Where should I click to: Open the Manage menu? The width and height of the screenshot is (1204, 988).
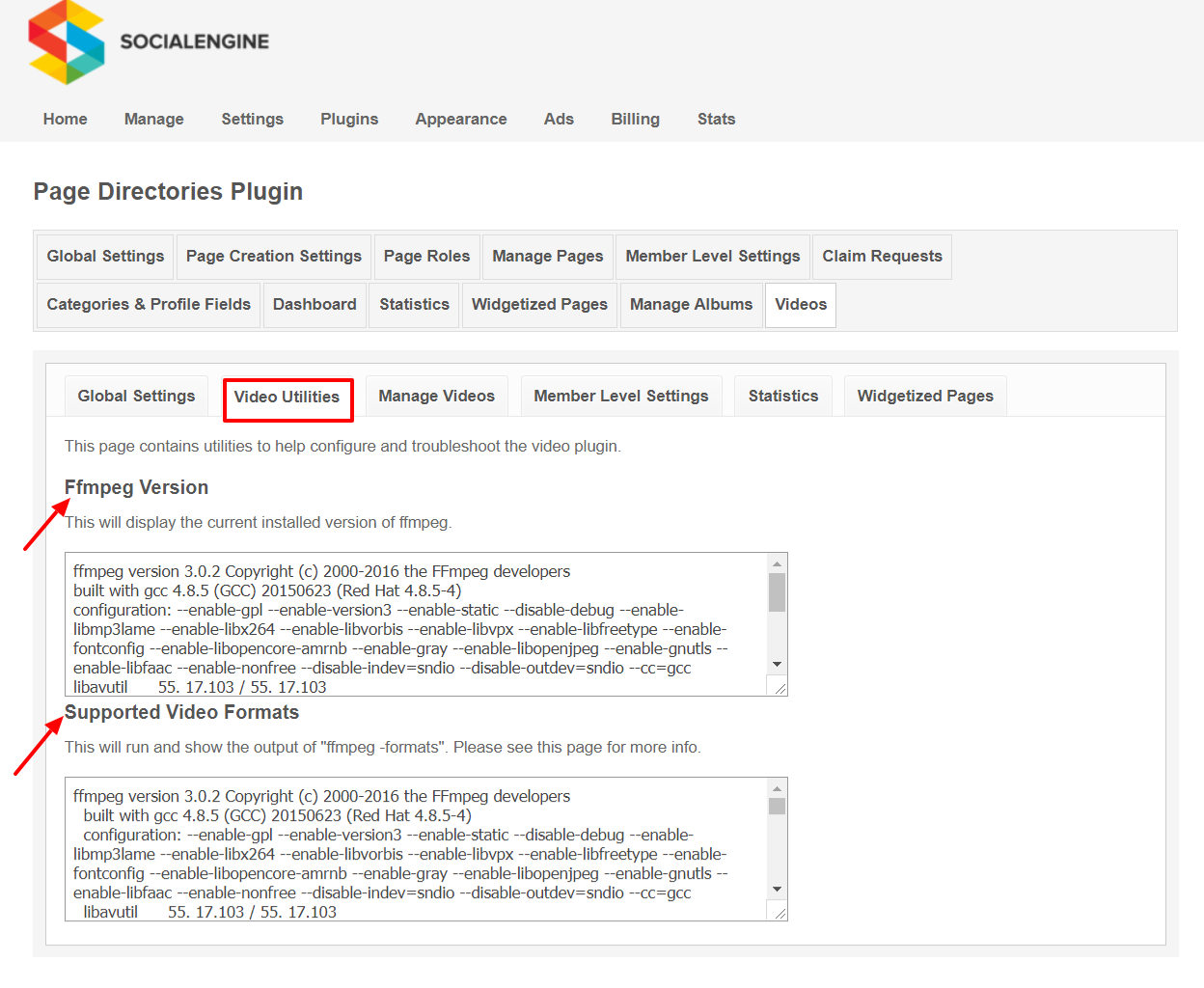pyautogui.click(x=154, y=119)
